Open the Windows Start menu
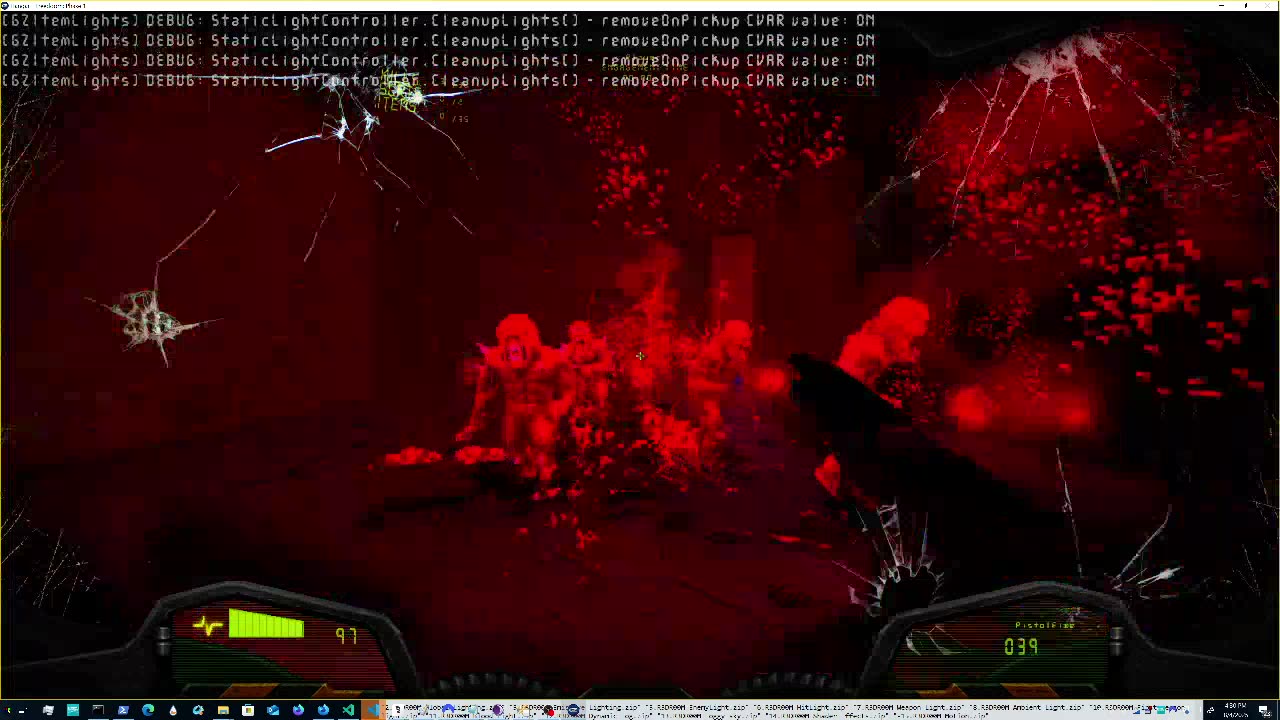 pyautogui.click(x=9, y=711)
